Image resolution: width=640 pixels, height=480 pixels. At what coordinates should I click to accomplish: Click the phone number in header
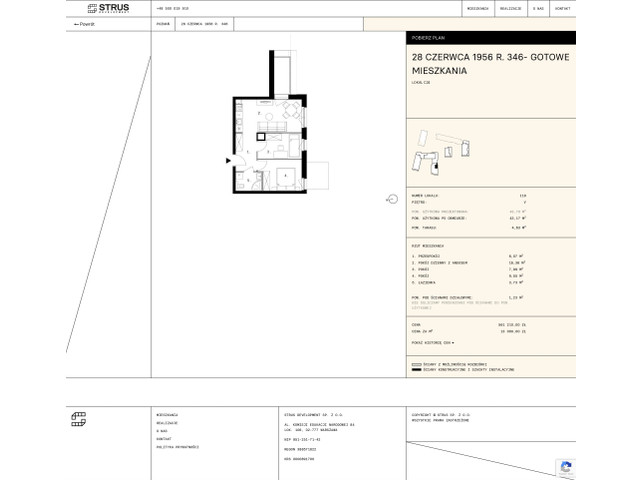pos(173,8)
